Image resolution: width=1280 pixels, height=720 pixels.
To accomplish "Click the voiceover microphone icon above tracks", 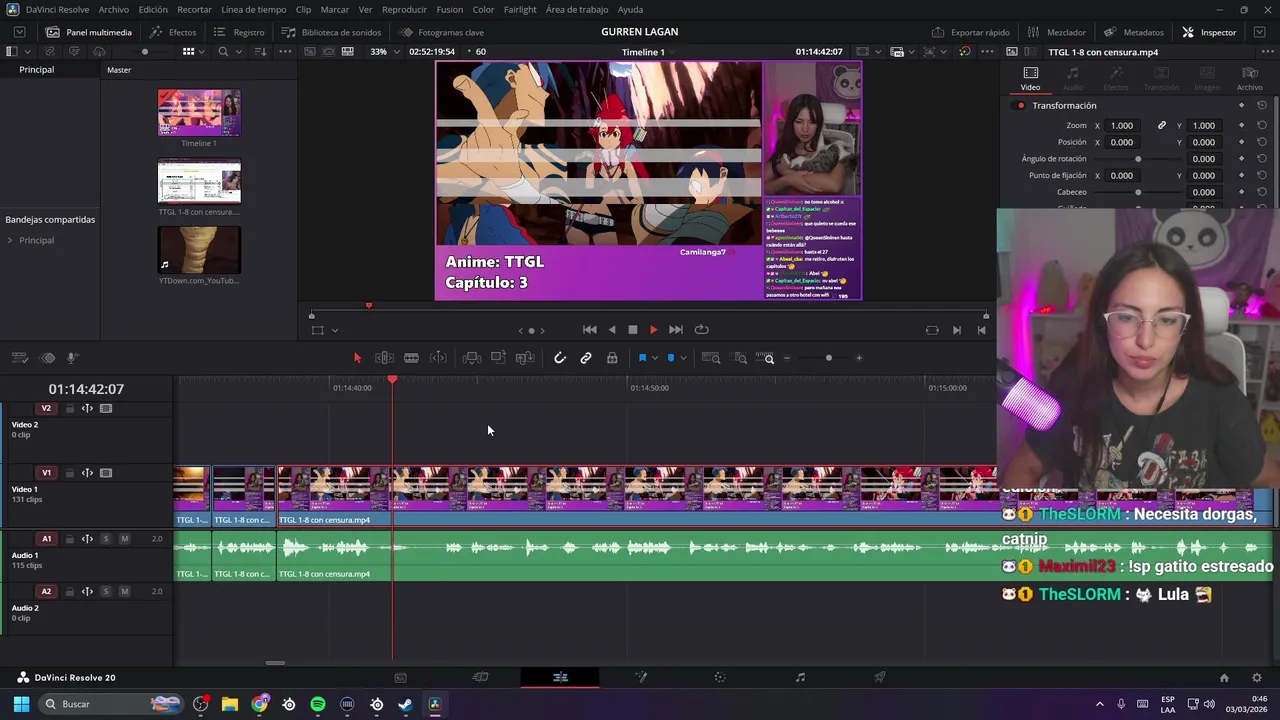I will 72,358.
